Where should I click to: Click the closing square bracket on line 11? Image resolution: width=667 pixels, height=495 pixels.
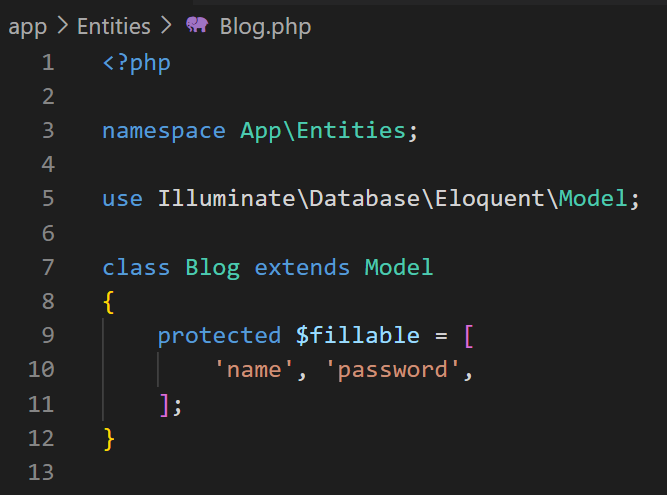click(x=164, y=404)
